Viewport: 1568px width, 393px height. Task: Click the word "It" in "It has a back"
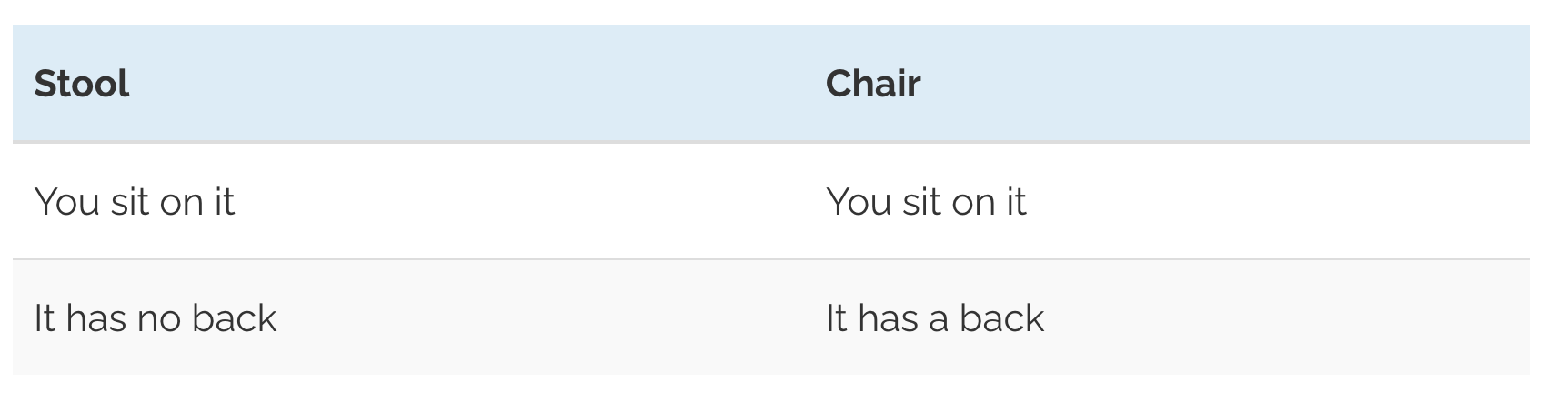click(x=837, y=317)
